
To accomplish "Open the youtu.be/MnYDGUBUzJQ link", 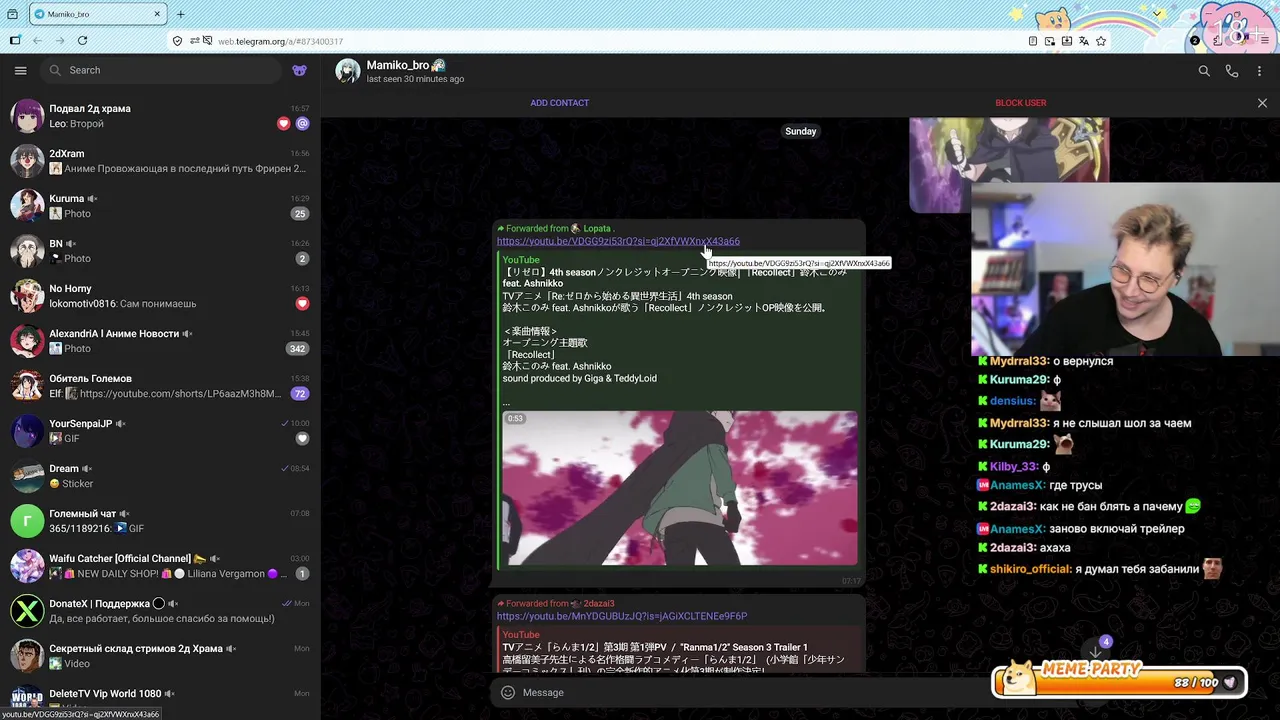I will pyautogui.click(x=622, y=616).
